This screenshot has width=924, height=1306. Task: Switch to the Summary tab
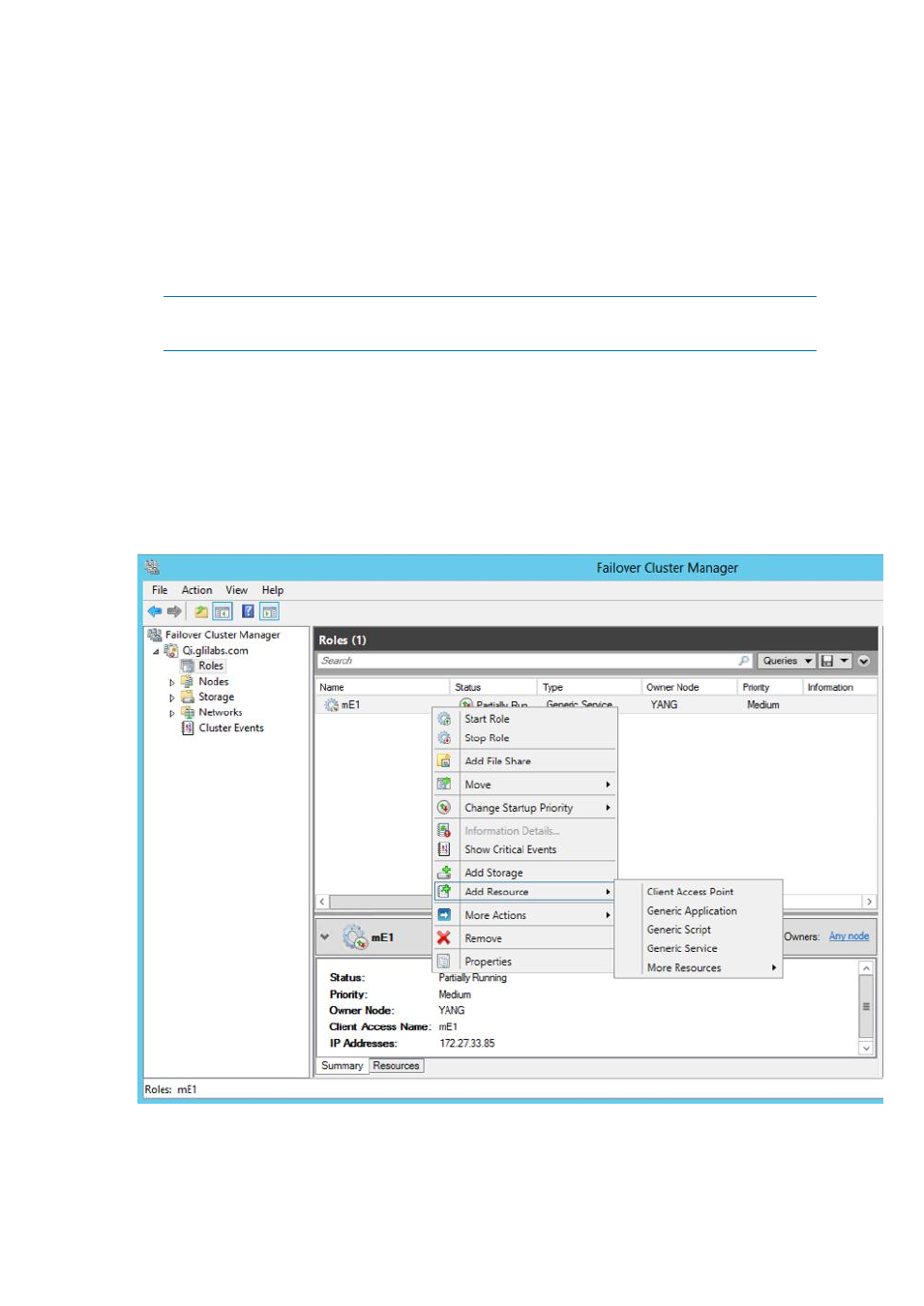tap(343, 1066)
